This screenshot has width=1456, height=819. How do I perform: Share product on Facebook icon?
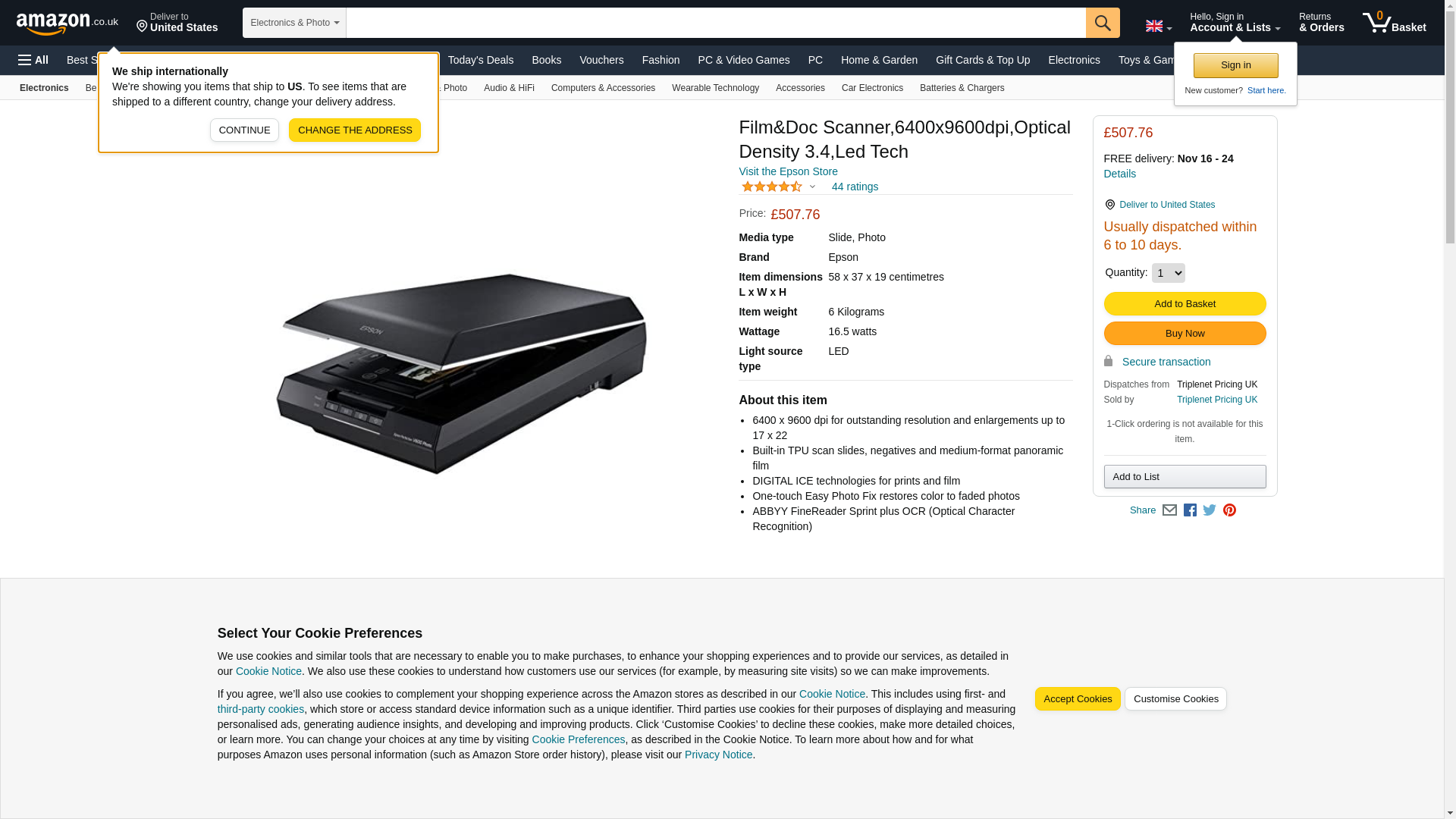(1190, 510)
